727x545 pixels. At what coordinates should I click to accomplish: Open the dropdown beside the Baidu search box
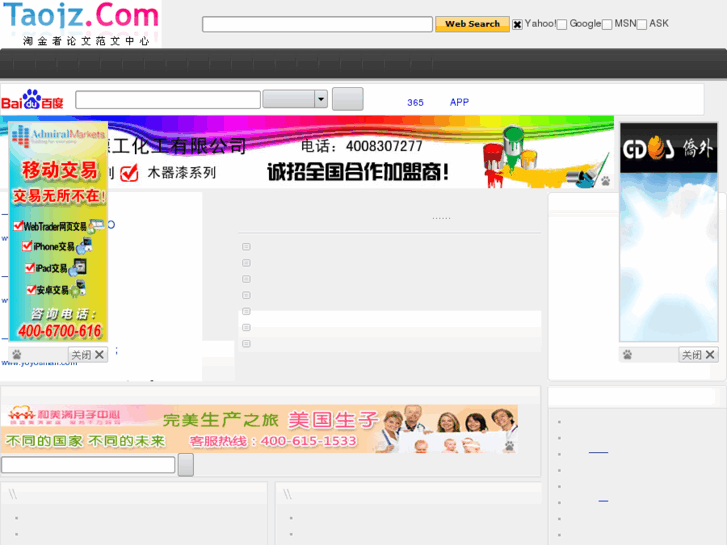[x=295, y=99]
